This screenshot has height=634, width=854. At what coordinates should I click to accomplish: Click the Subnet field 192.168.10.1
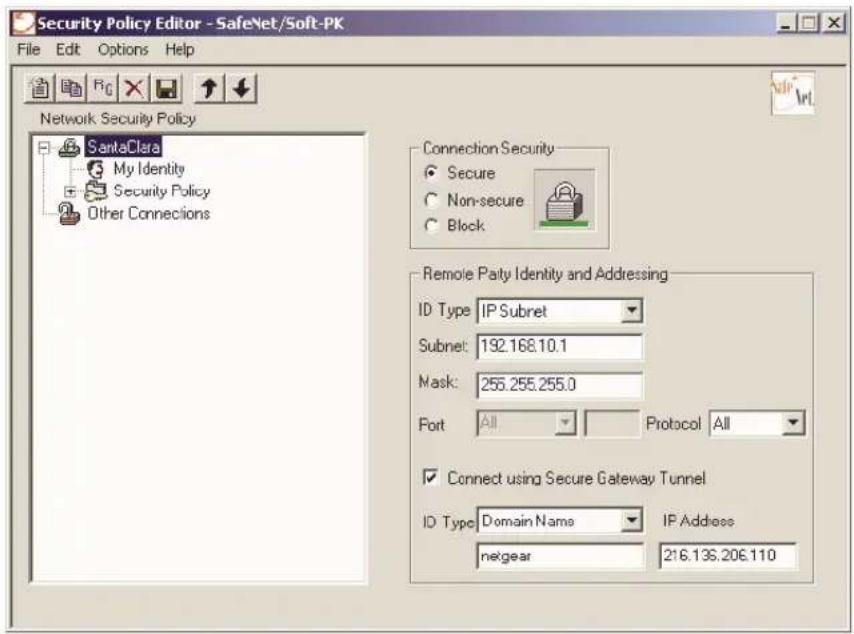point(559,346)
